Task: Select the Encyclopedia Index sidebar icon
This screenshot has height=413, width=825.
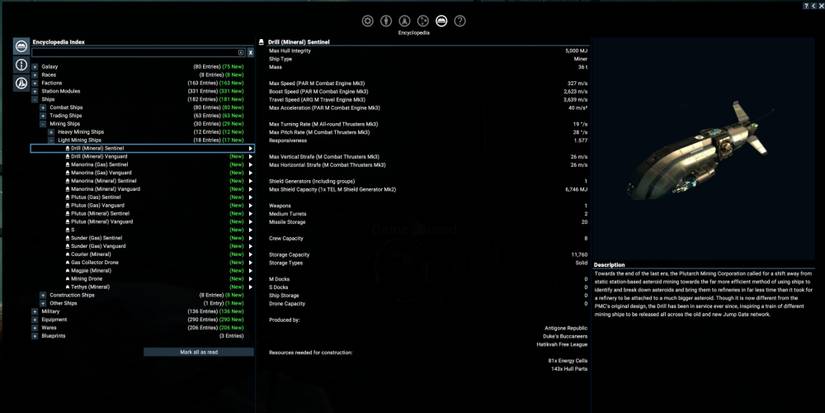Action: click(21, 46)
